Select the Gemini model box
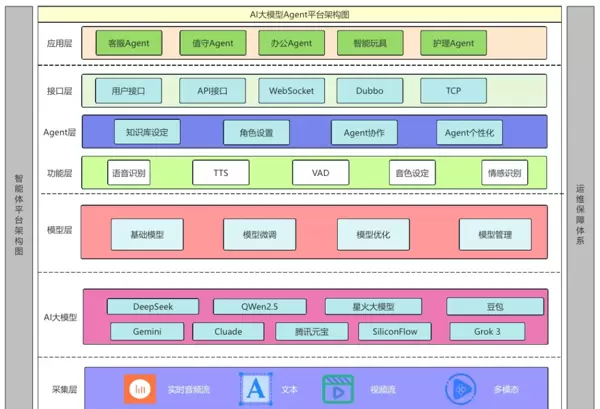600x409 pixels. [146, 331]
